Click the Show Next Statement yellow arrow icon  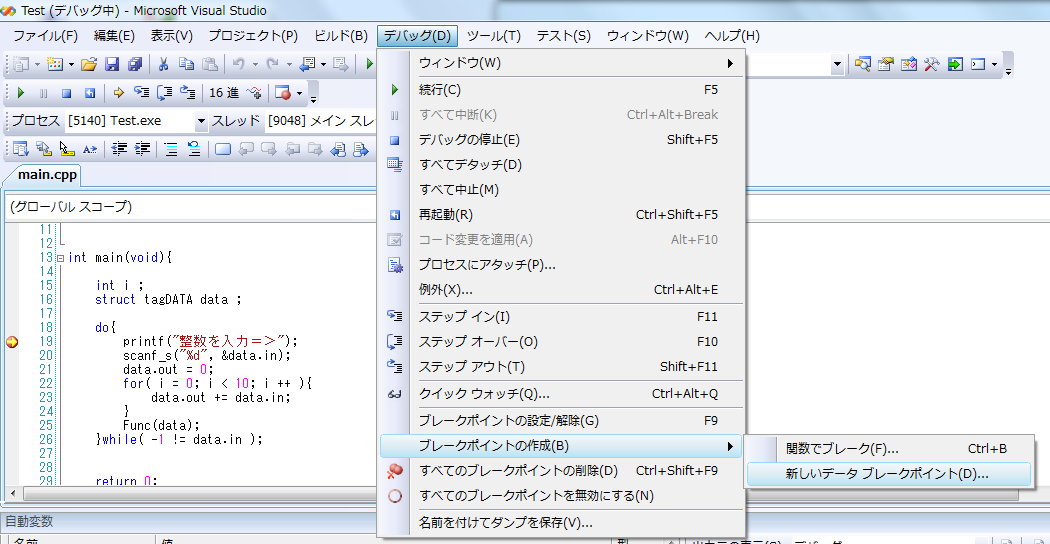tap(119, 93)
